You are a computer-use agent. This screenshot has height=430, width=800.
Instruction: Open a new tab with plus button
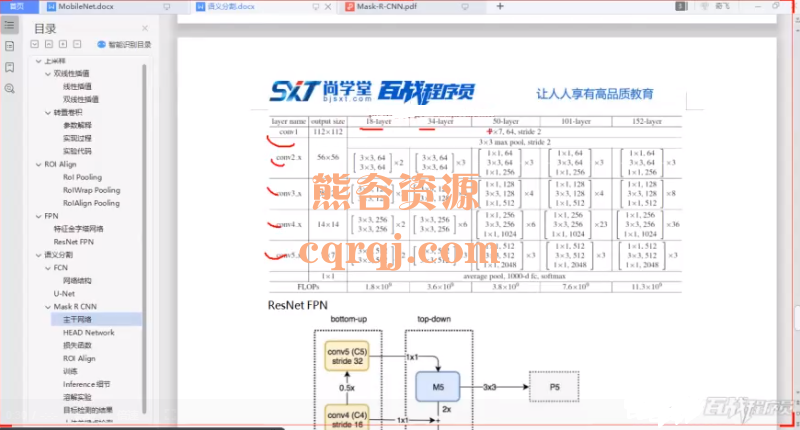coord(500,6)
